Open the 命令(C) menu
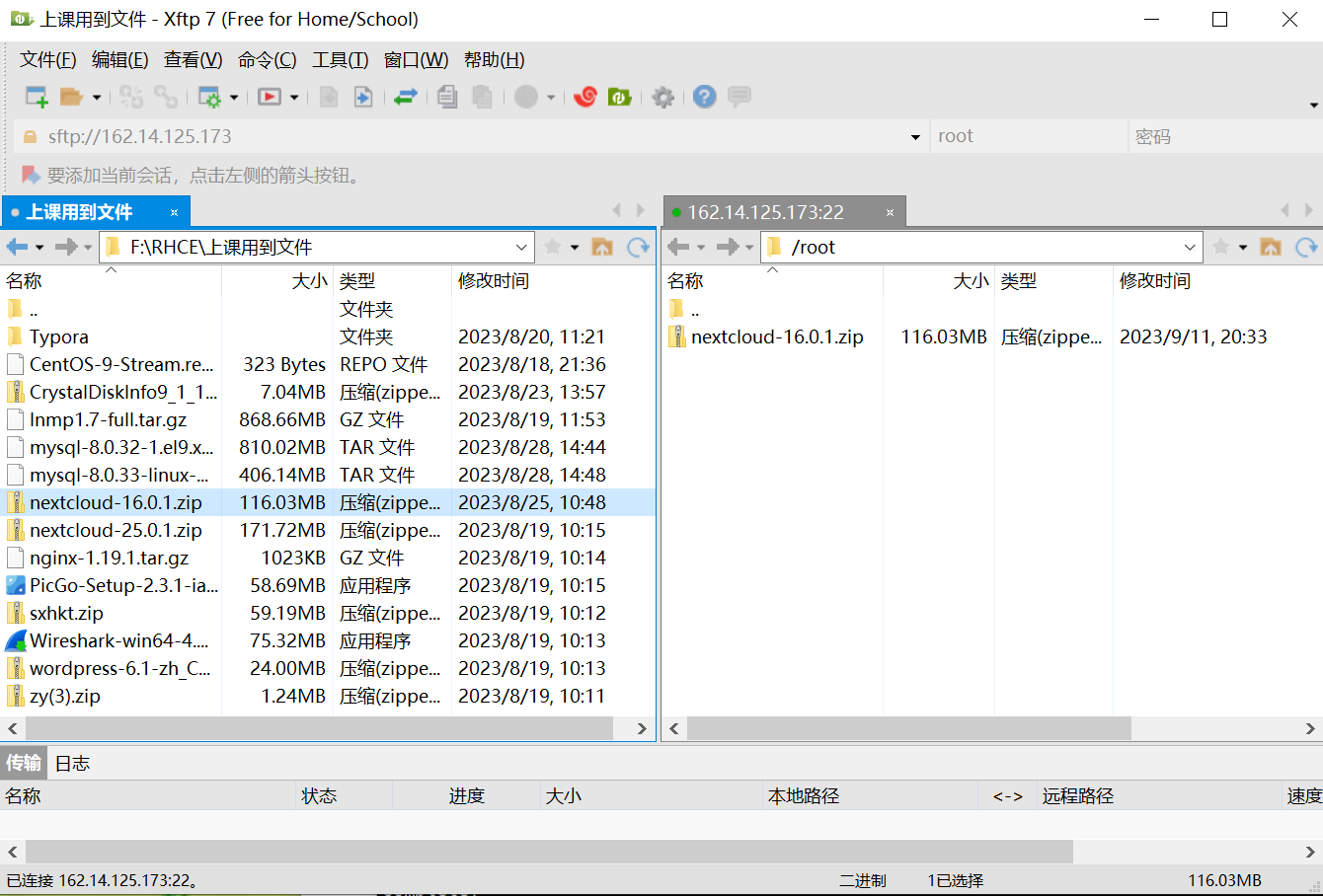 click(x=267, y=60)
